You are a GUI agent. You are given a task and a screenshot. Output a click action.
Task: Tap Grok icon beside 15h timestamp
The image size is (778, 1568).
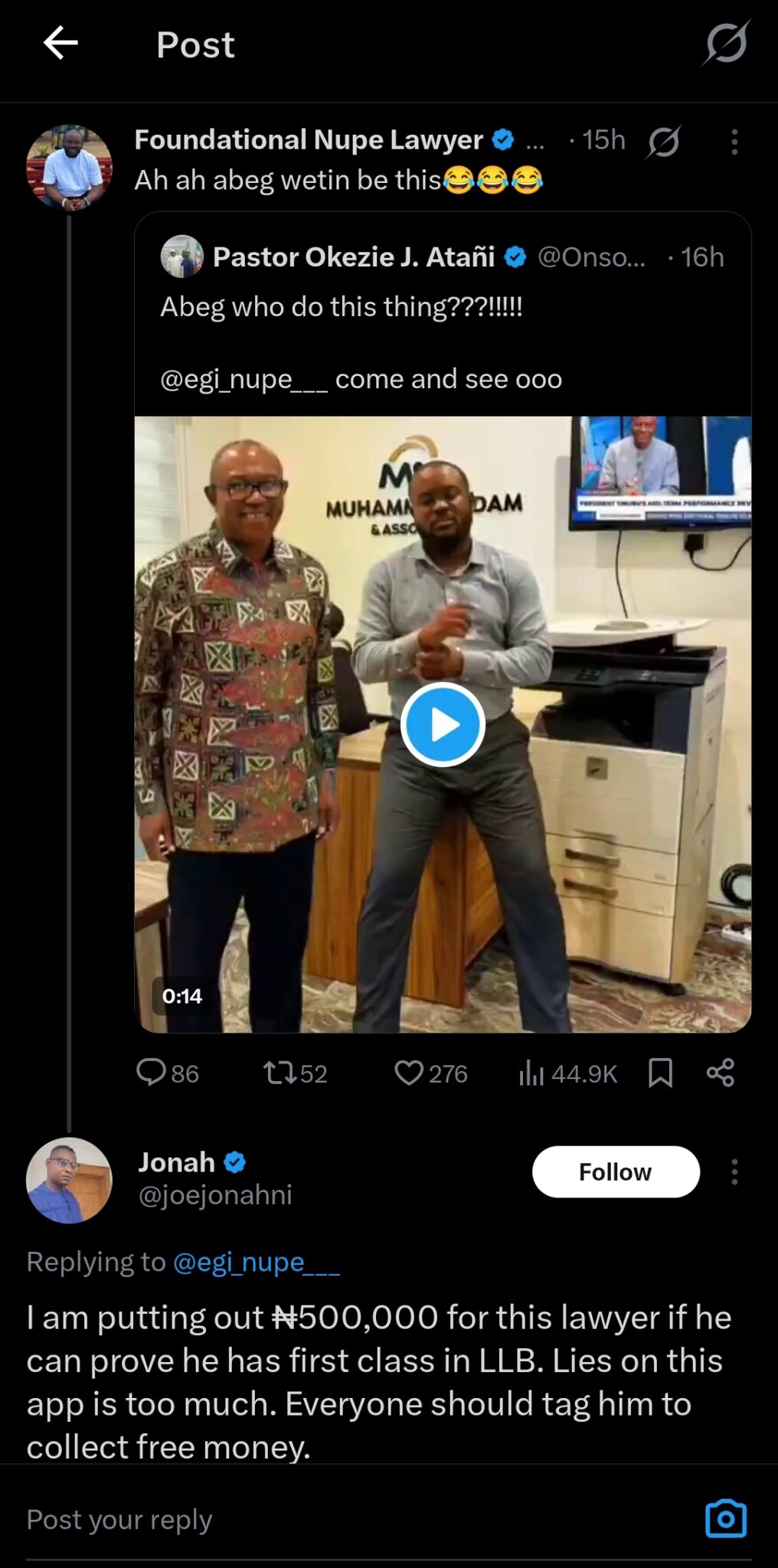(x=663, y=141)
